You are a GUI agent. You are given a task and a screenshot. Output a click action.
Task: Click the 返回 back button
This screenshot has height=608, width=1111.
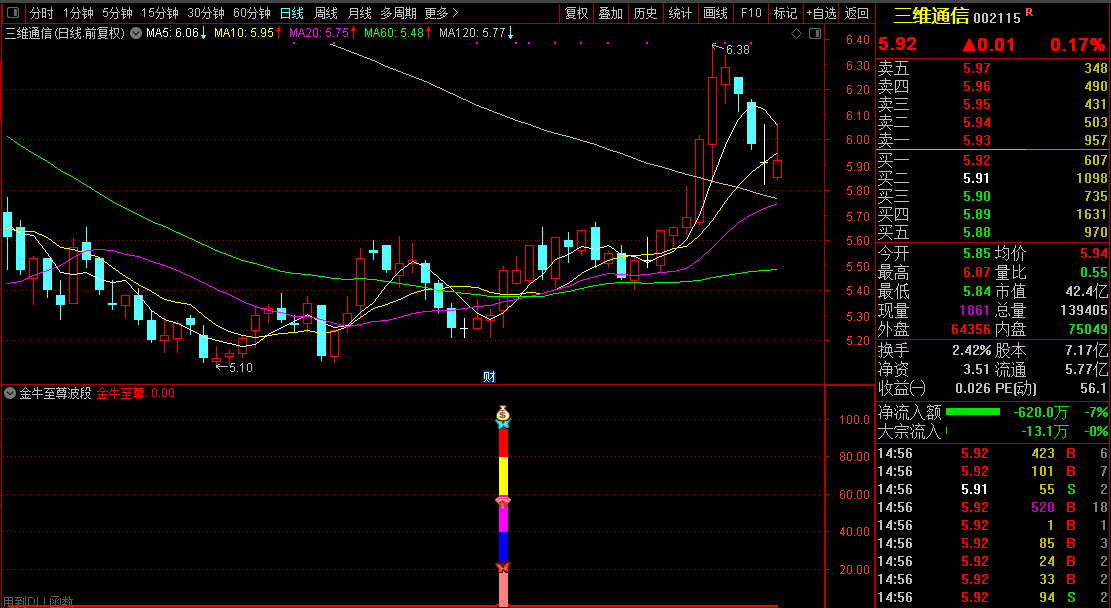[x=857, y=13]
